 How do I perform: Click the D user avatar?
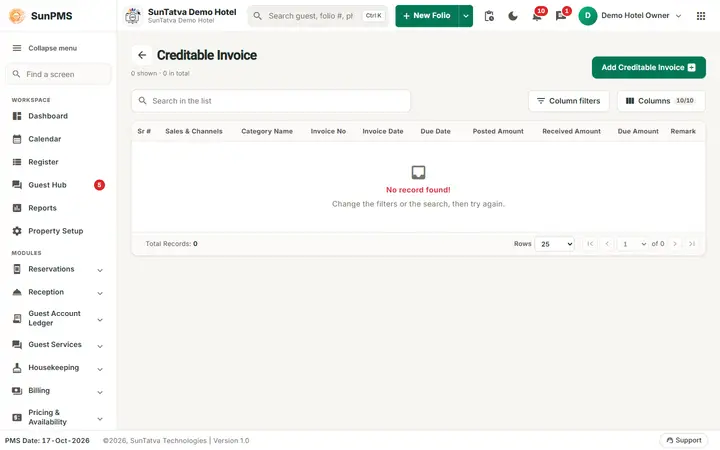pyautogui.click(x=588, y=16)
